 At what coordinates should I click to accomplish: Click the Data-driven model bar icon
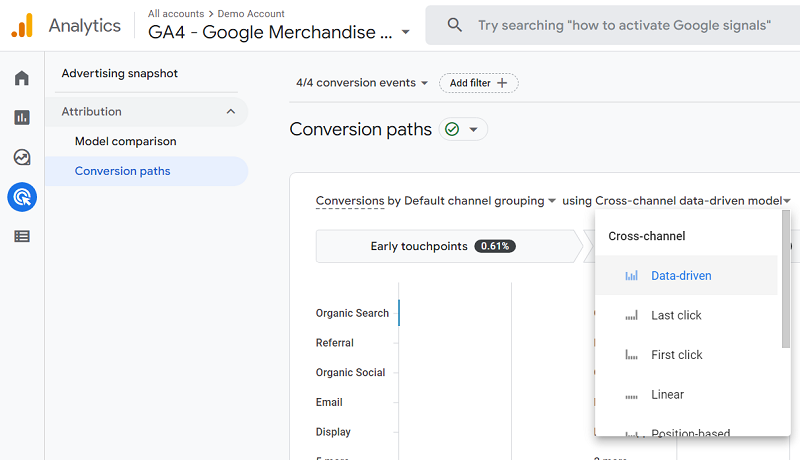(x=632, y=276)
